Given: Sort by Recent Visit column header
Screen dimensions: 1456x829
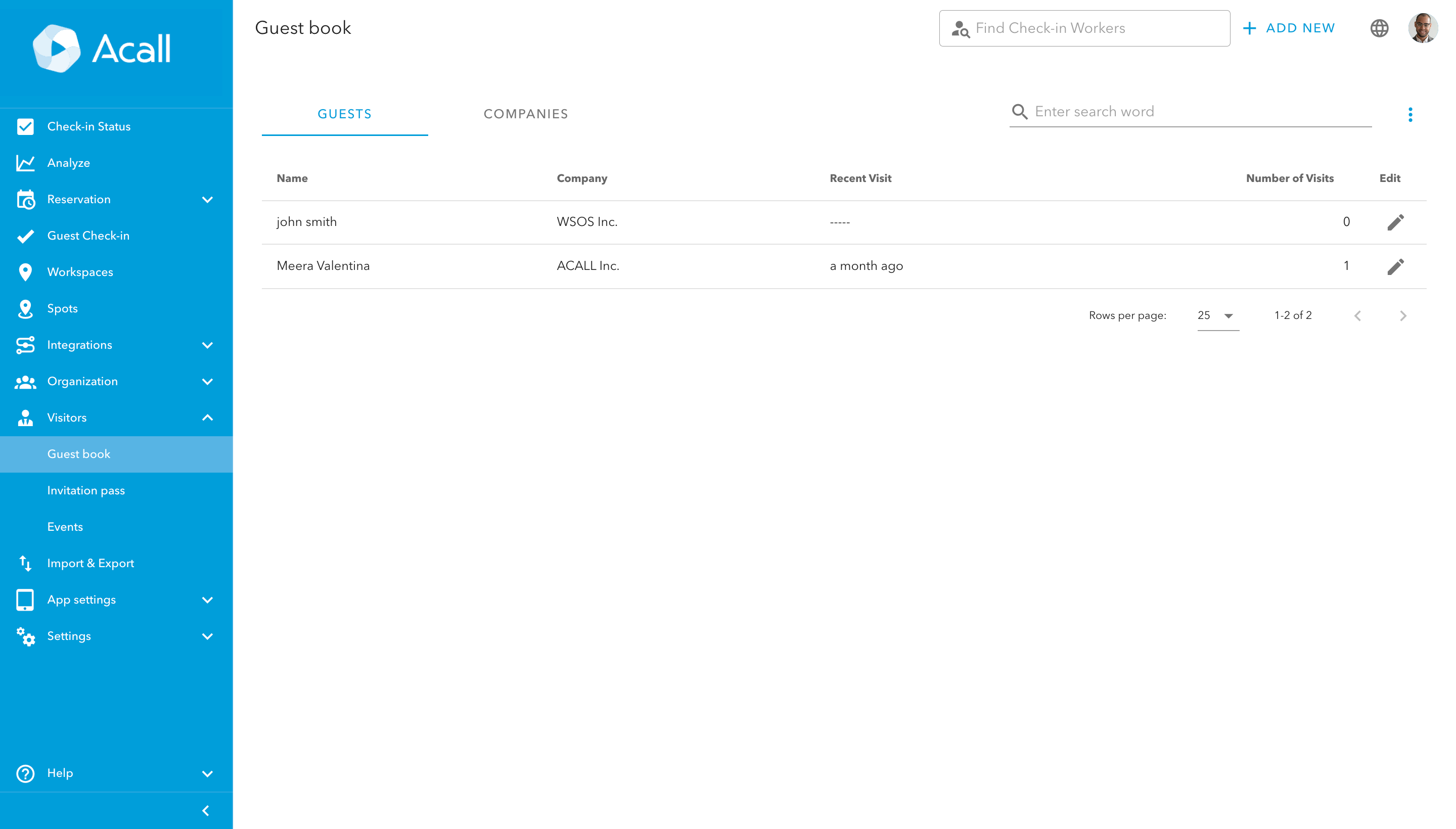Looking at the screenshot, I should pos(860,178).
